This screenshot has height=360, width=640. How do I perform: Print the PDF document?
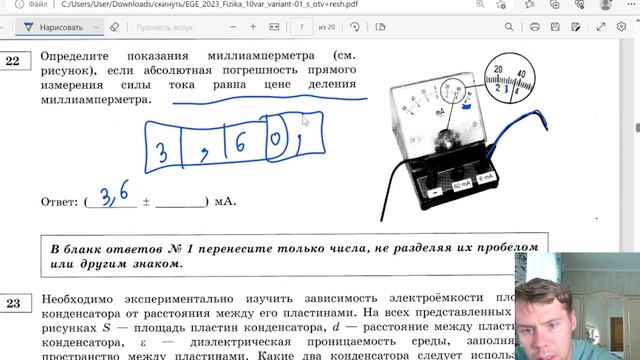click(x=535, y=27)
